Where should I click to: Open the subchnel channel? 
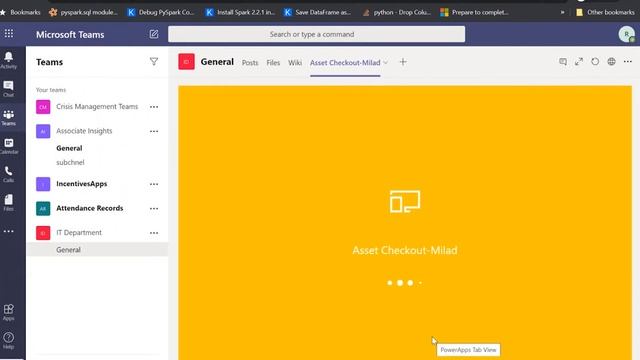coord(70,162)
